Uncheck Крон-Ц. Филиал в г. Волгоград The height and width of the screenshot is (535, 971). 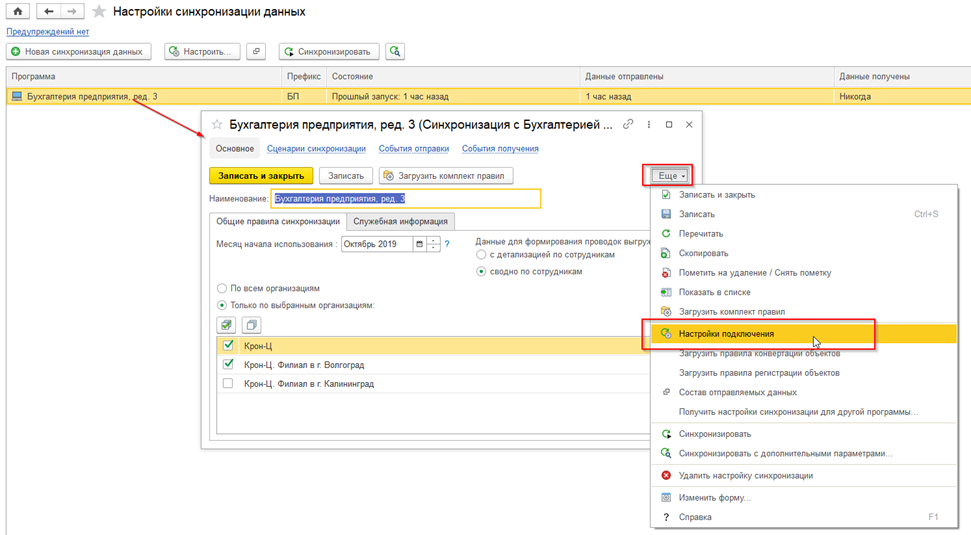(228, 364)
